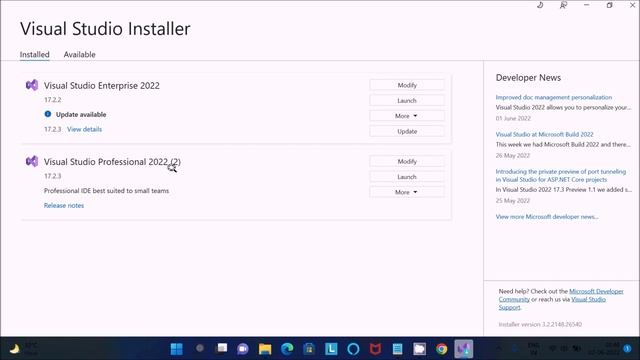Click the '26 May 2022' date text
Image resolution: width=640 pixels, height=360 pixels.
coord(513,156)
